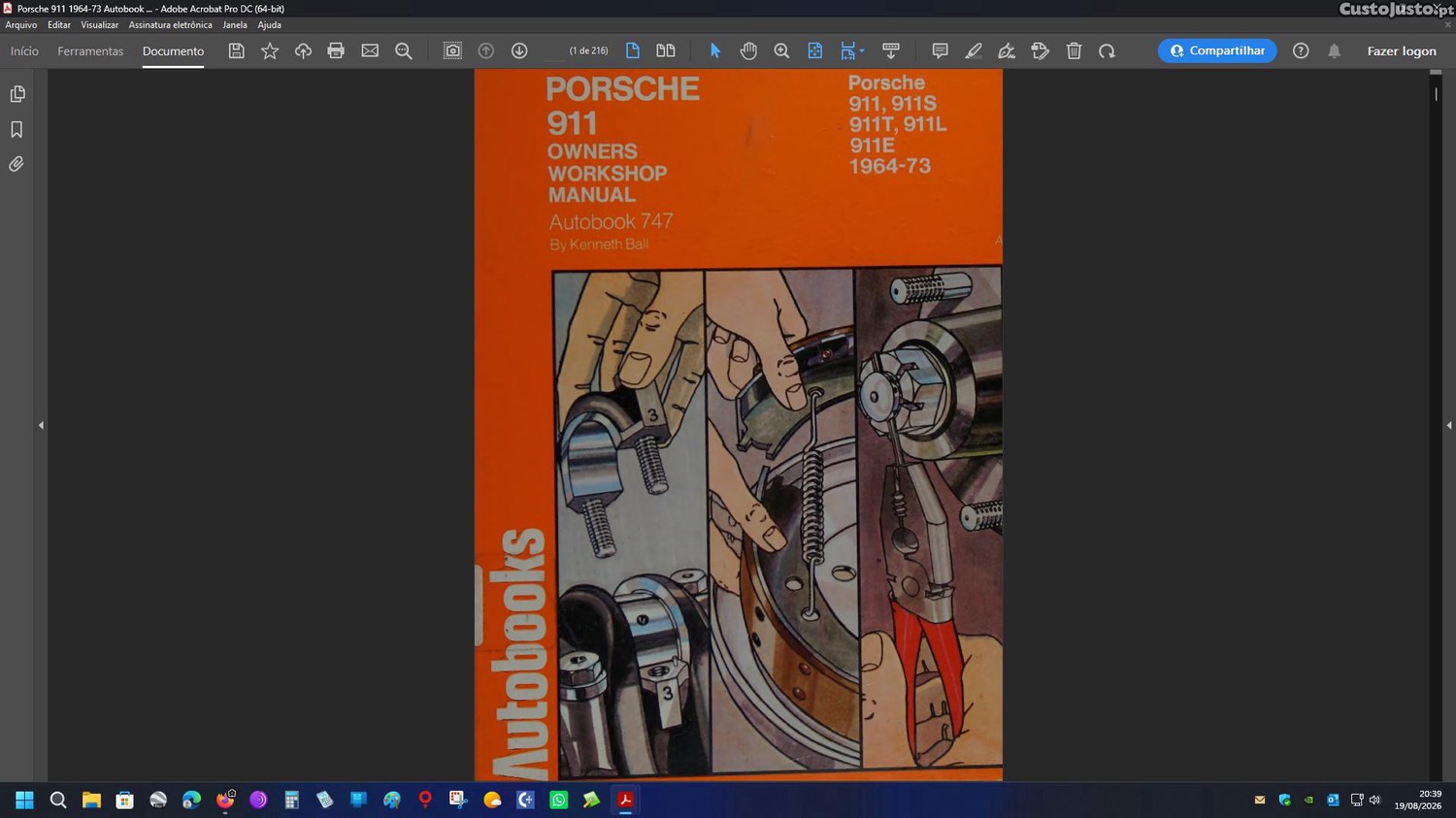Screen dimensions: 1456x818
Task: Switch to the Ferramentas tab
Action: pos(90,50)
